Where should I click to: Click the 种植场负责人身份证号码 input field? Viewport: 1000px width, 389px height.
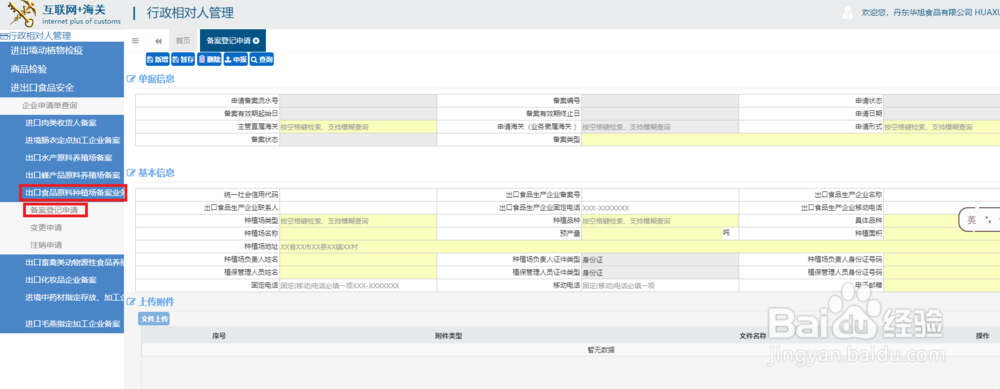(x=941, y=260)
